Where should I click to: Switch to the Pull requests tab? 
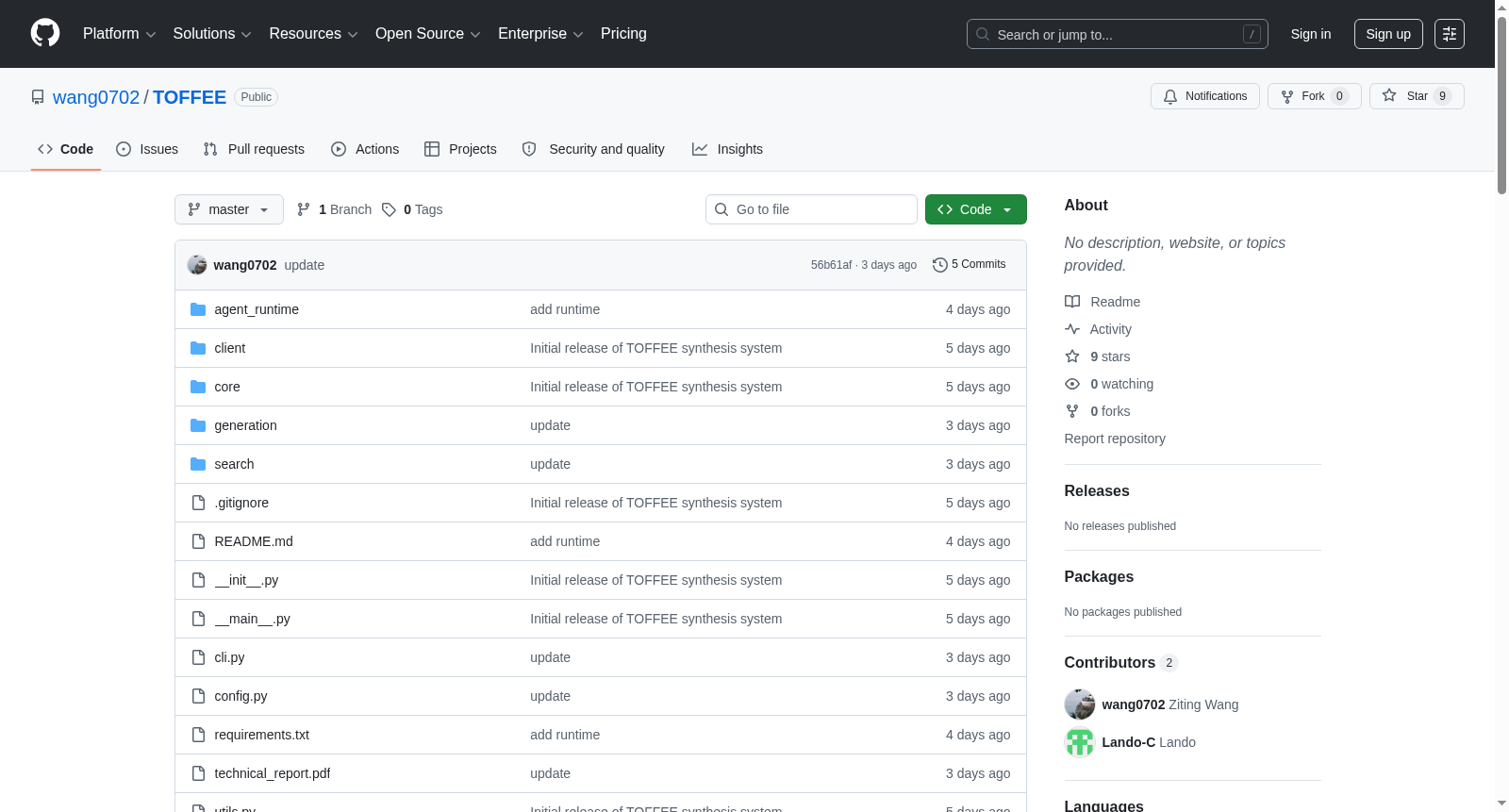254,149
